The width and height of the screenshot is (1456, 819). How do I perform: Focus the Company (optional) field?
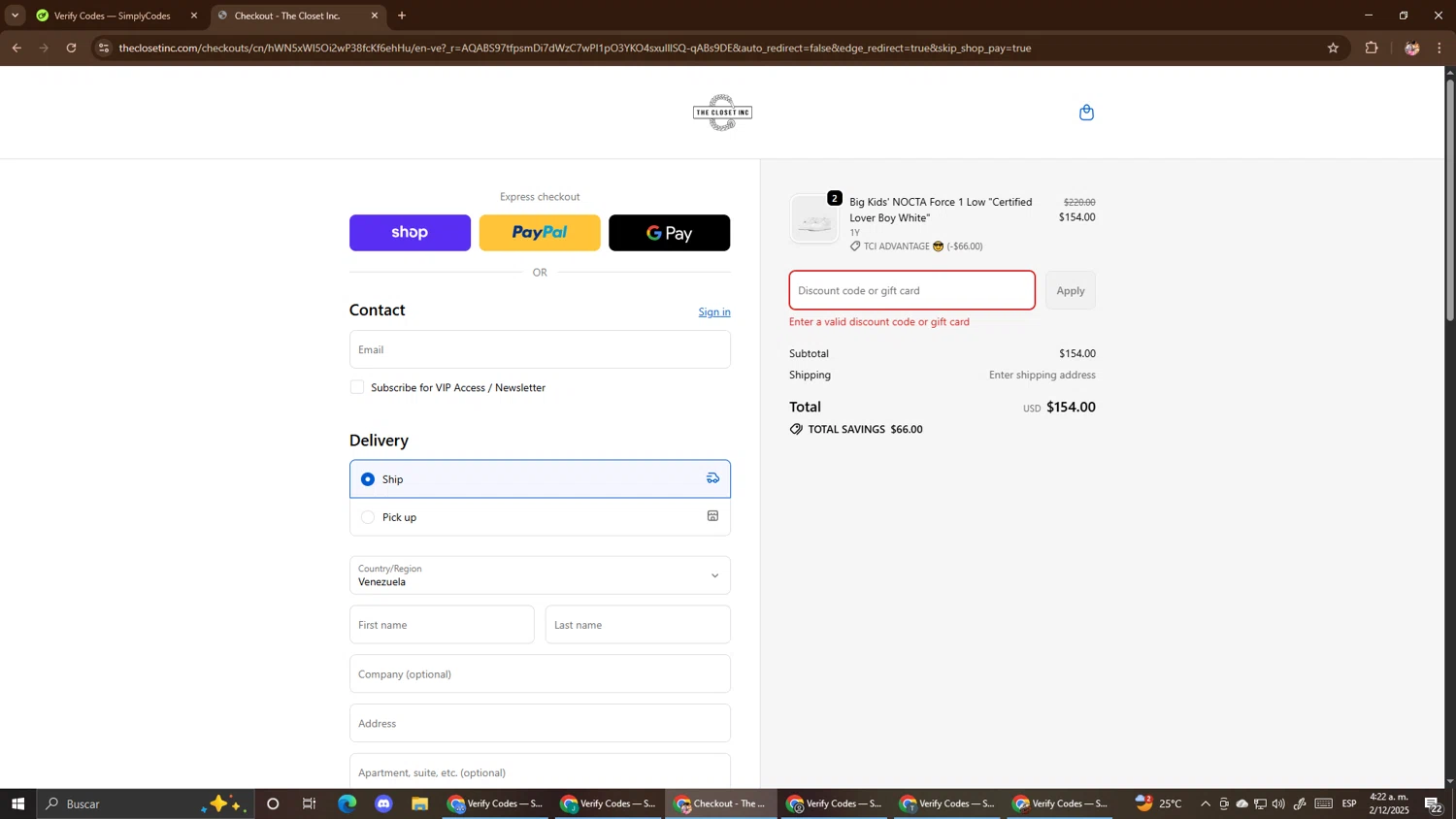540,674
